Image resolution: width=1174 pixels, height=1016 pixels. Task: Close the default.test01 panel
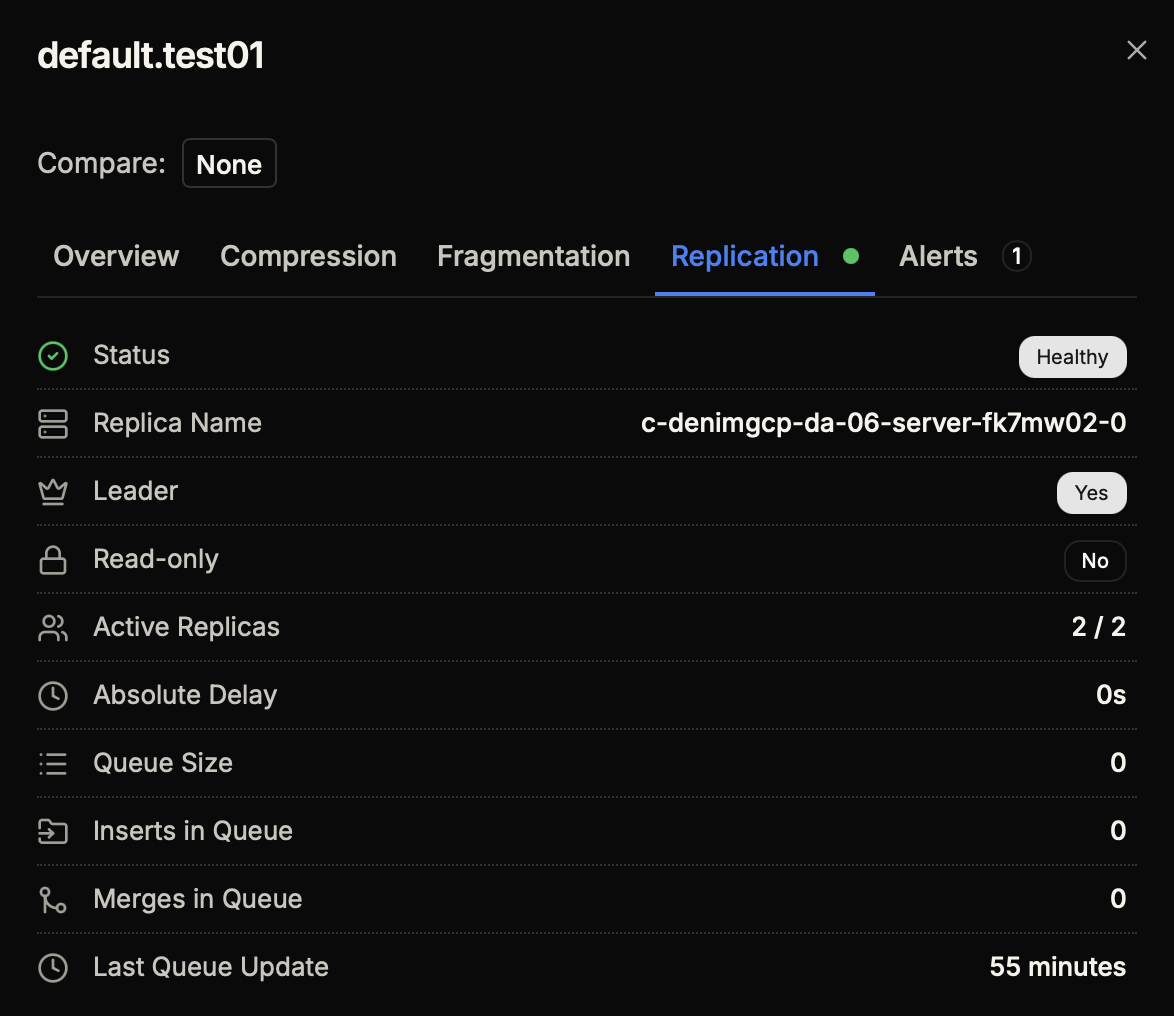click(1136, 51)
